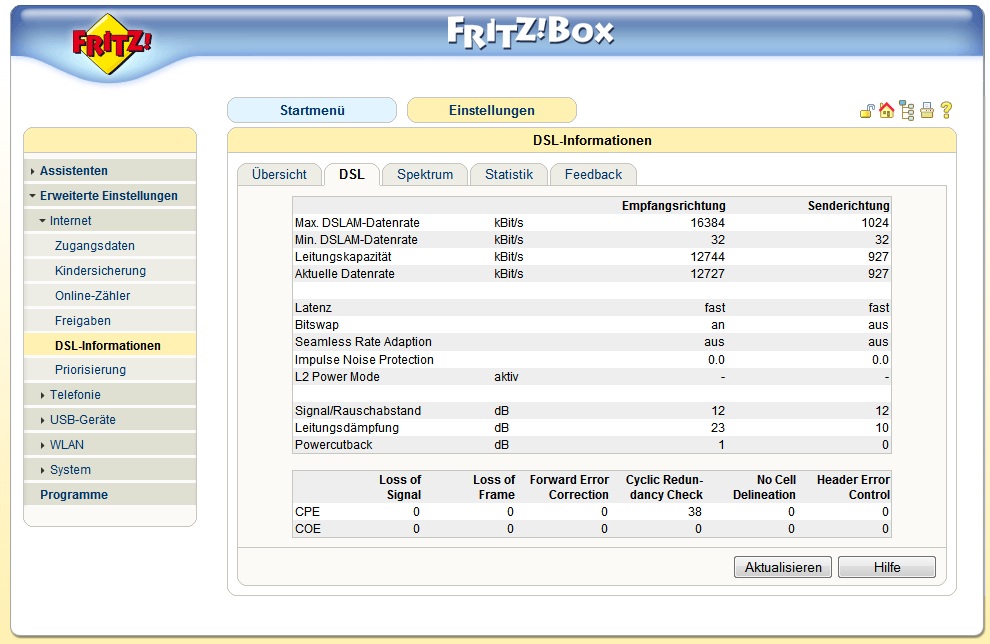Click the USB-Geräte sidebar label
This screenshot has width=990, height=644.
(x=83, y=420)
